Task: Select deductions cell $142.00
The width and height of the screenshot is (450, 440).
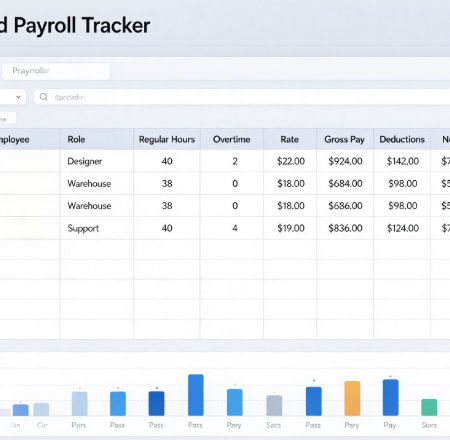Action: (402, 161)
